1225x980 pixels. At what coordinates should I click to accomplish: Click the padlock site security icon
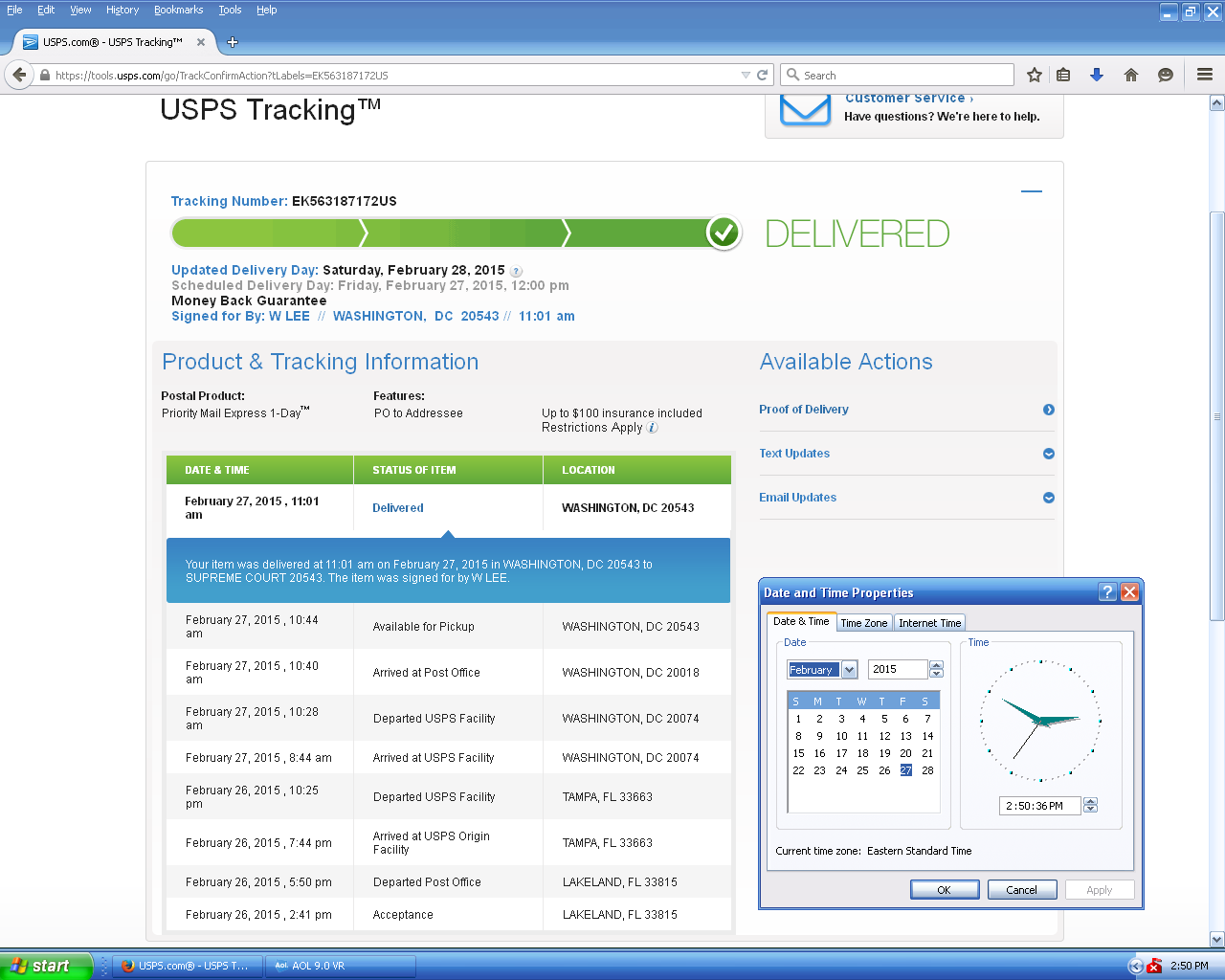pos(44,75)
